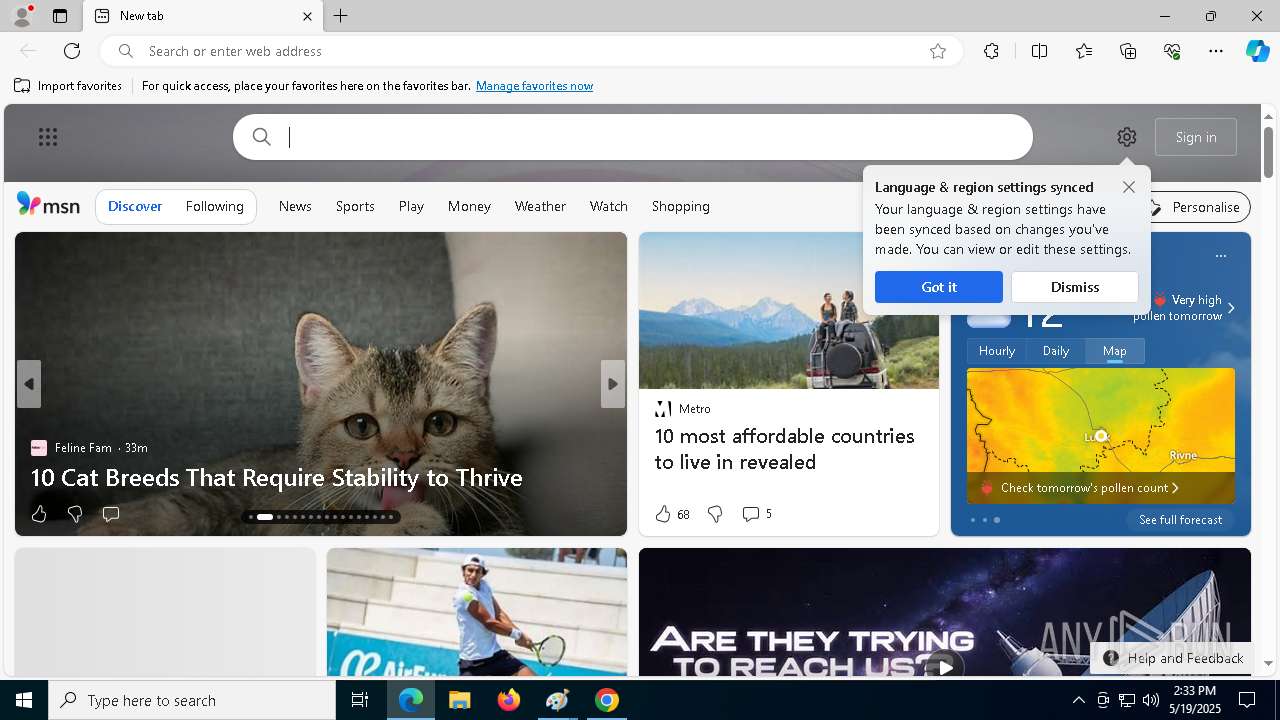
Task: Open the Shopping section
Action: coord(680,206)
